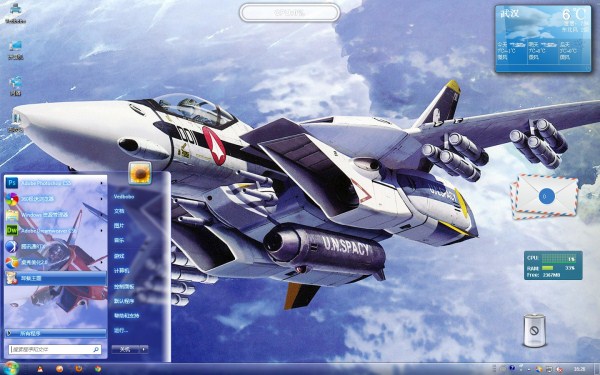This screenshot has height=375, width=600.
Task: Open Chrome from the taskbar
Action: point(98,369)
